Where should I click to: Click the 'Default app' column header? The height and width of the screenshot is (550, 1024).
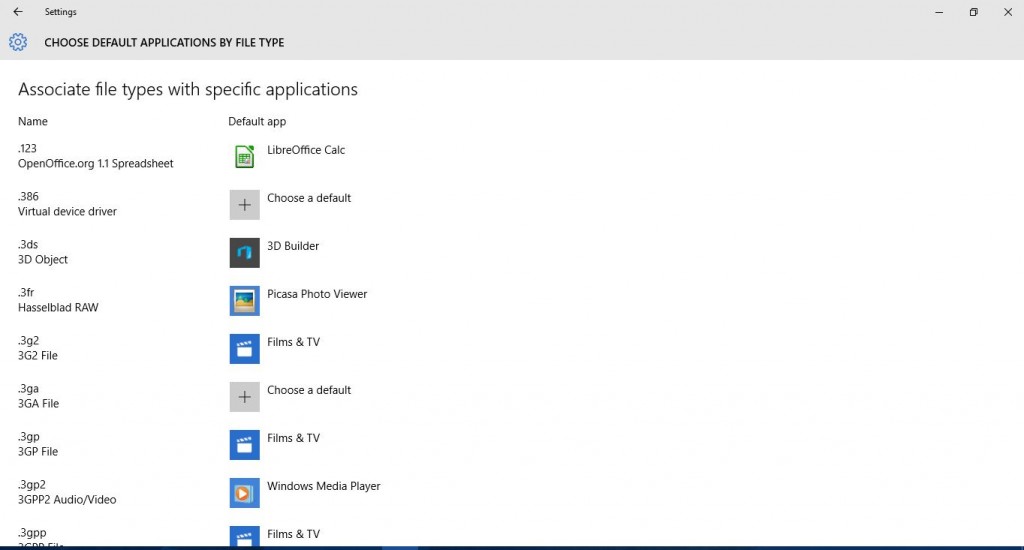[257, 121]
